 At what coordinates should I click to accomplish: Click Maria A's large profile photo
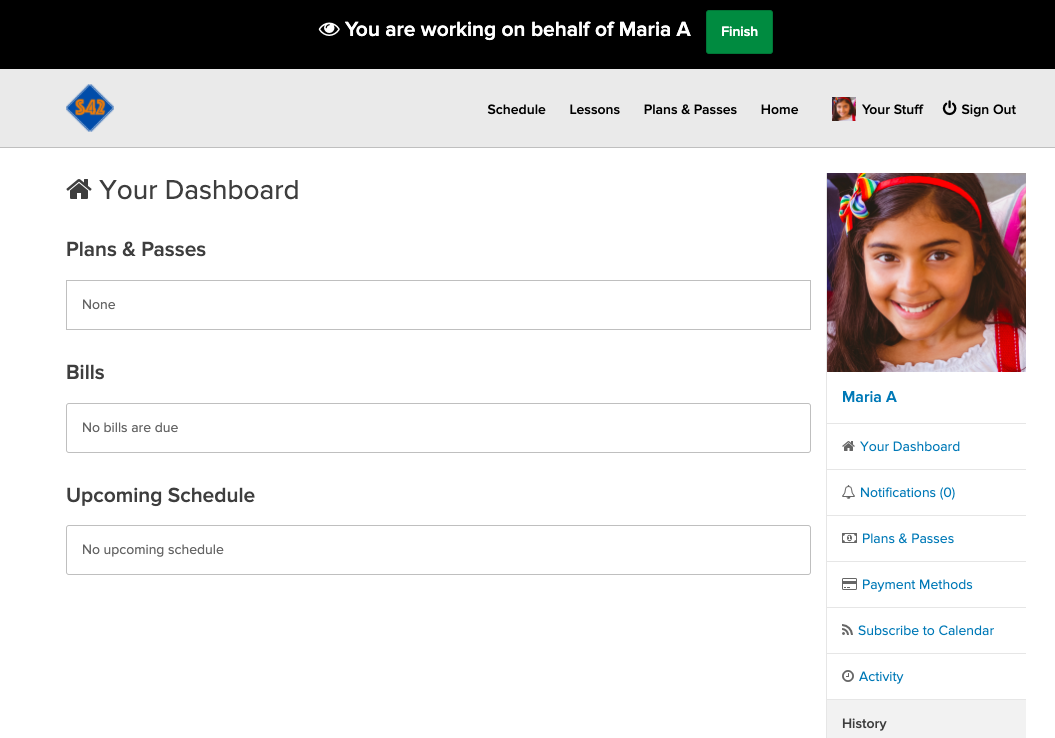coord(926,272)
